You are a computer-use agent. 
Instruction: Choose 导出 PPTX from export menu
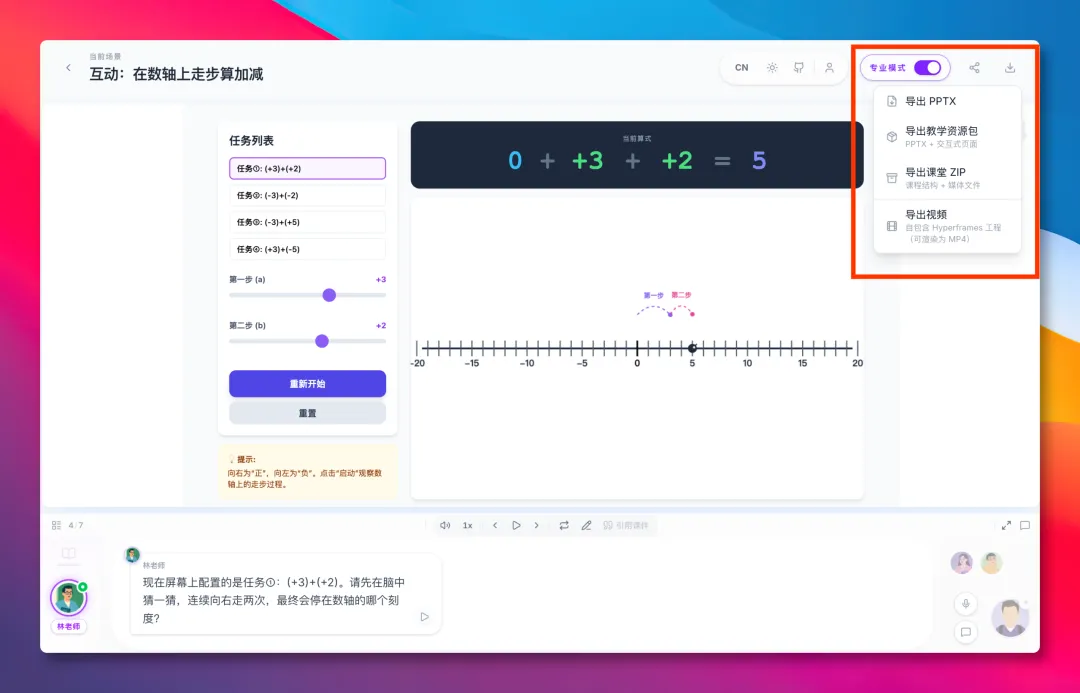[x=947, y=101]
